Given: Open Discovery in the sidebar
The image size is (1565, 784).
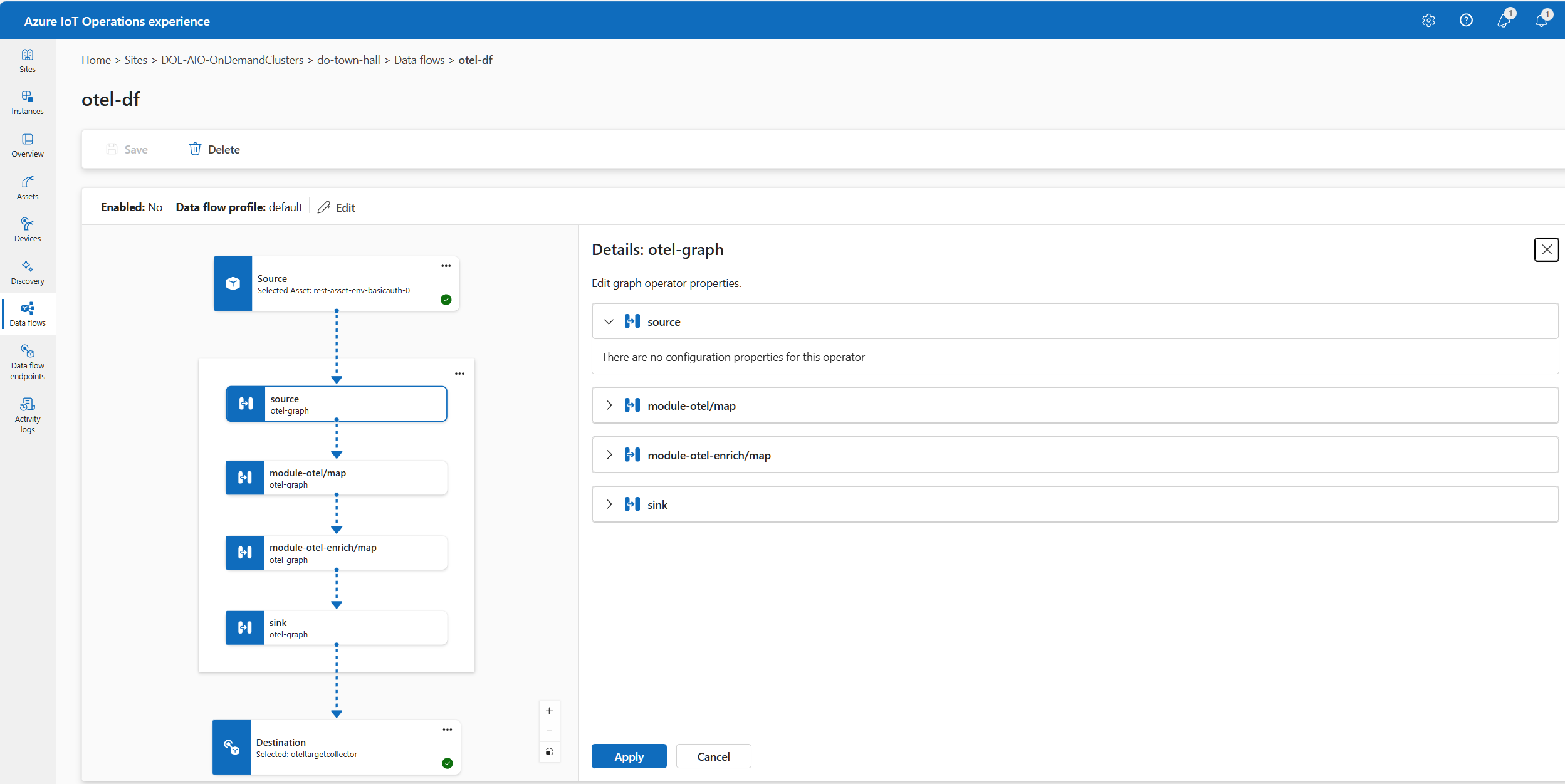Looking at the screenshot, I should point(28,273).
